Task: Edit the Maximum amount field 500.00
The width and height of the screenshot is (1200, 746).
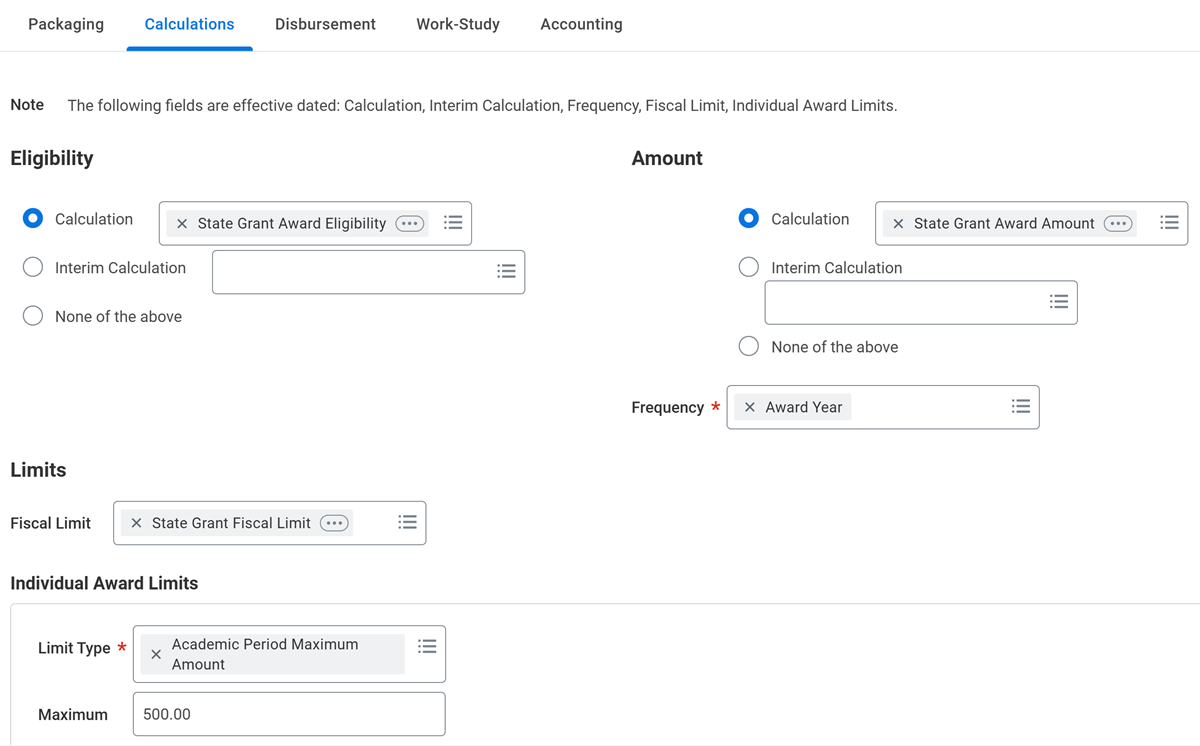Action: pos(289,714)
